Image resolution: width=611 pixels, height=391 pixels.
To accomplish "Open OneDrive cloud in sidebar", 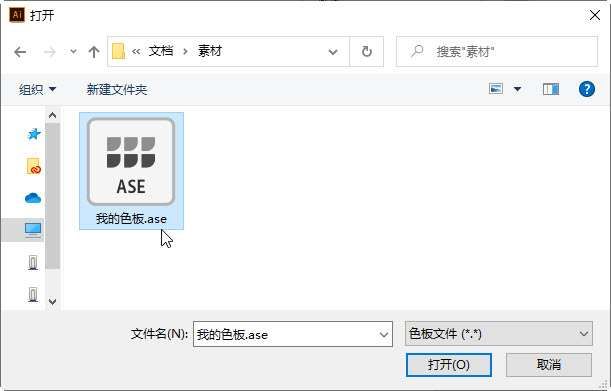I will pos(33,198).
